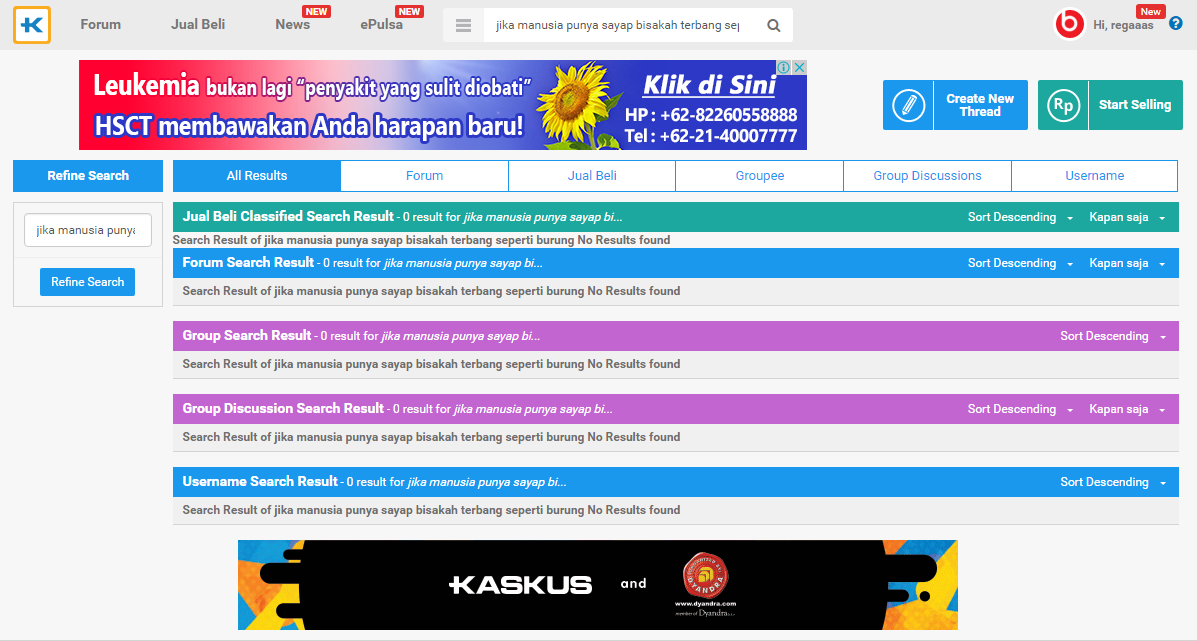The width and height of the screenshot is (1197, 641).
Task: Click the small Refine Search button
Action: click(88, 282)
